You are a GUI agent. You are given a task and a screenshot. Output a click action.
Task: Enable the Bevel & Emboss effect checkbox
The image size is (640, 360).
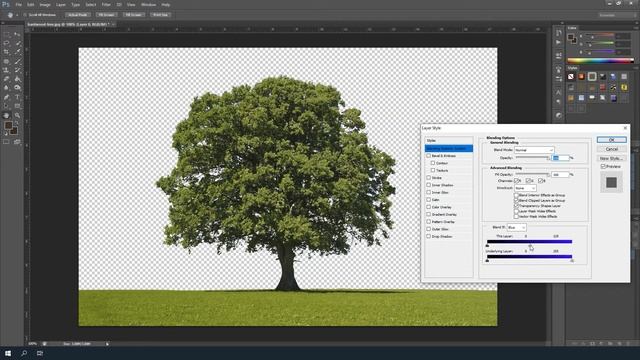click(x=429, y=156)
